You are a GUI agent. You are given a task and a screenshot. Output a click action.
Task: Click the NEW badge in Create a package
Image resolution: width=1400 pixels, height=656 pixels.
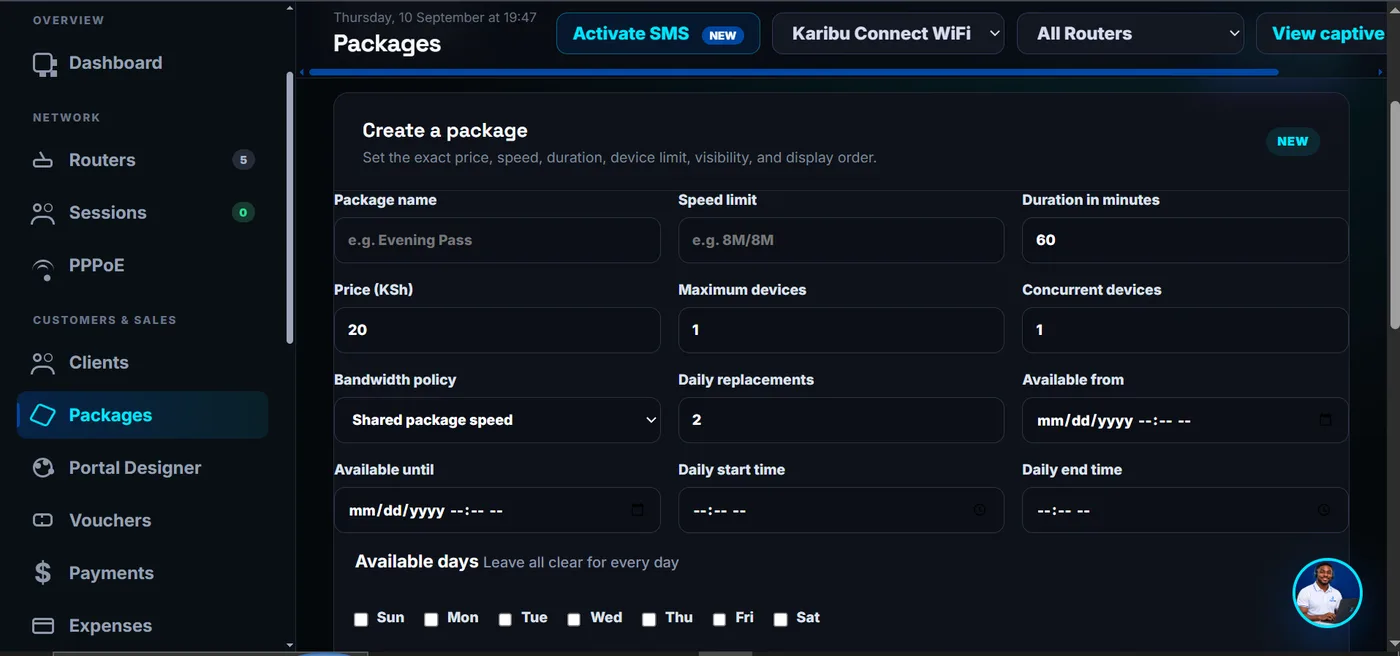coord(1292,142)
